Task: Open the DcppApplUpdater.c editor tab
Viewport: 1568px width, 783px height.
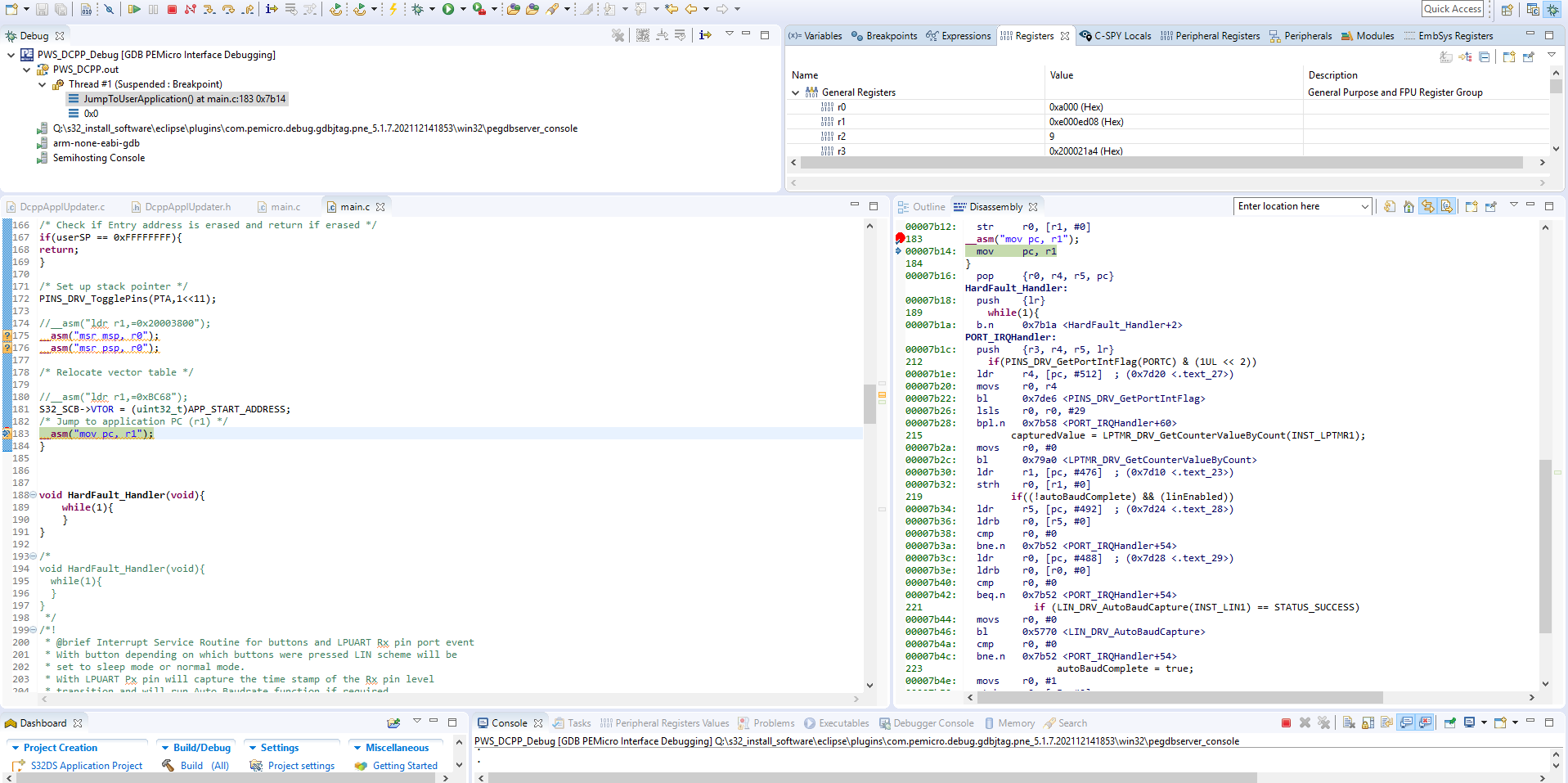Action: tap(62, 207)
